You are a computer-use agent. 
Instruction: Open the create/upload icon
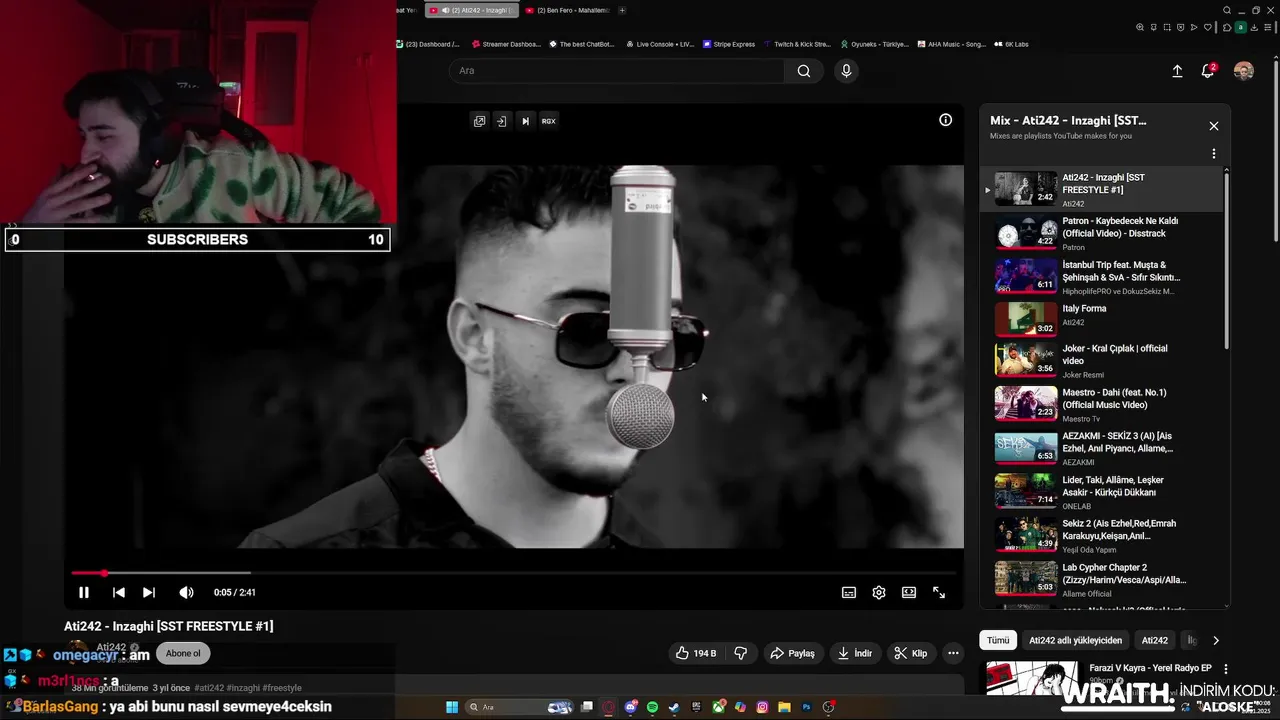[1177, 71]
